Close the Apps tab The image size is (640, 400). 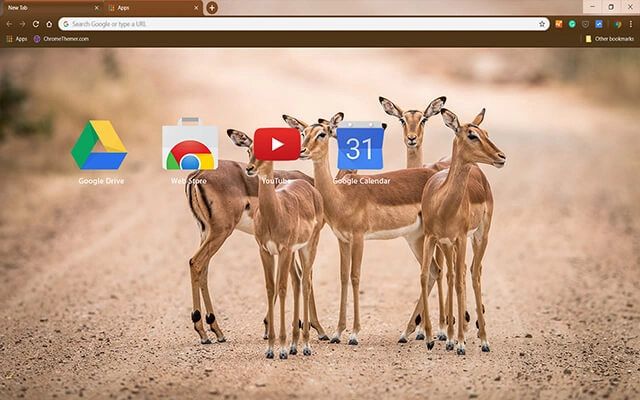(x=196, y=8)
